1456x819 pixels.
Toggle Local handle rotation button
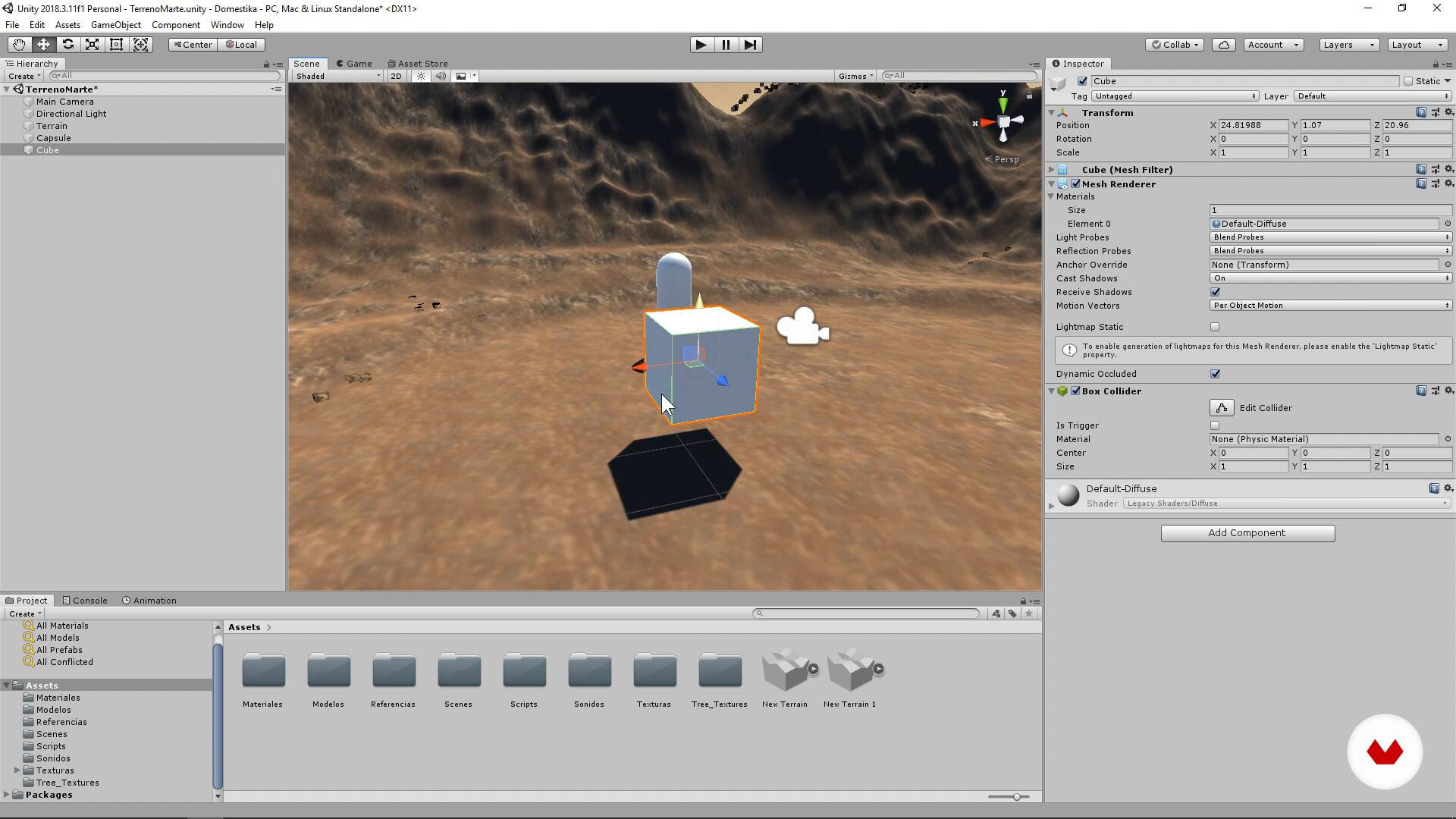(241, 45)
